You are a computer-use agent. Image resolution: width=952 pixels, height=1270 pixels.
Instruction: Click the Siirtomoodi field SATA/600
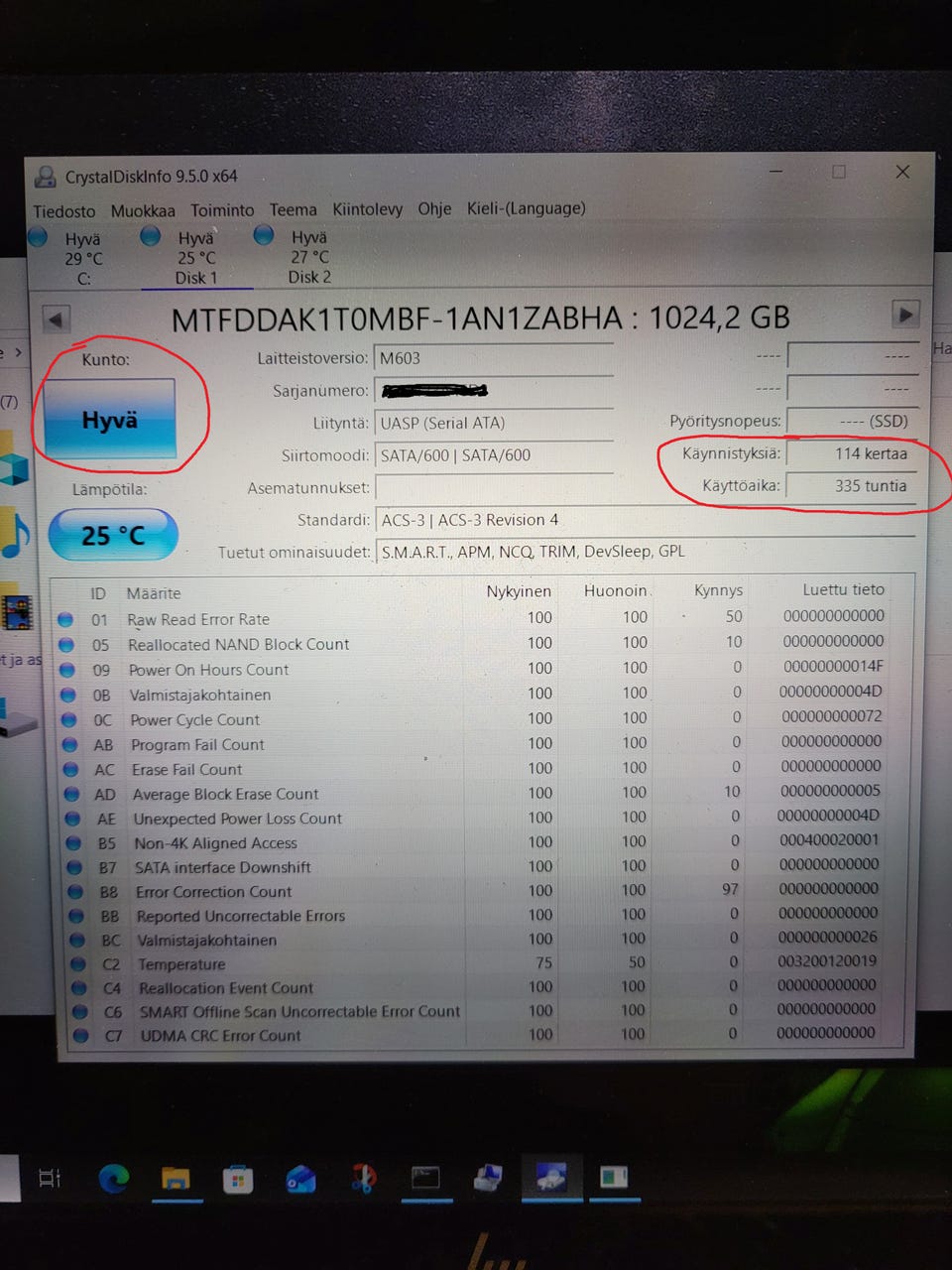(494, 455)
